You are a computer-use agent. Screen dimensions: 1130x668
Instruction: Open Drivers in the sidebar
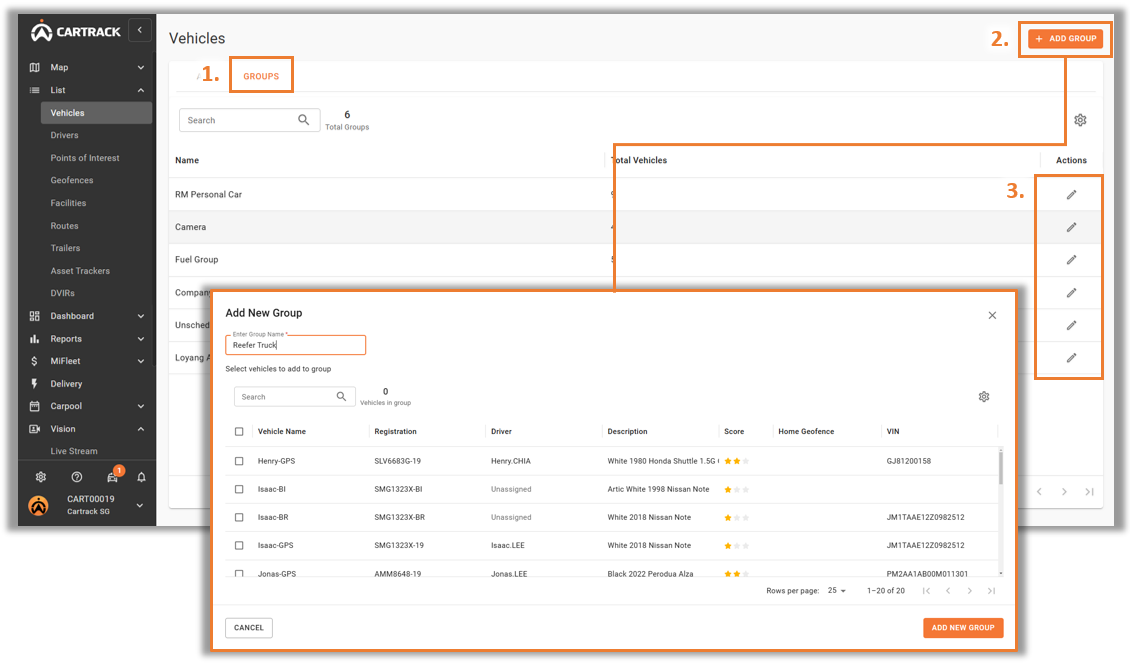coord(64,135)
